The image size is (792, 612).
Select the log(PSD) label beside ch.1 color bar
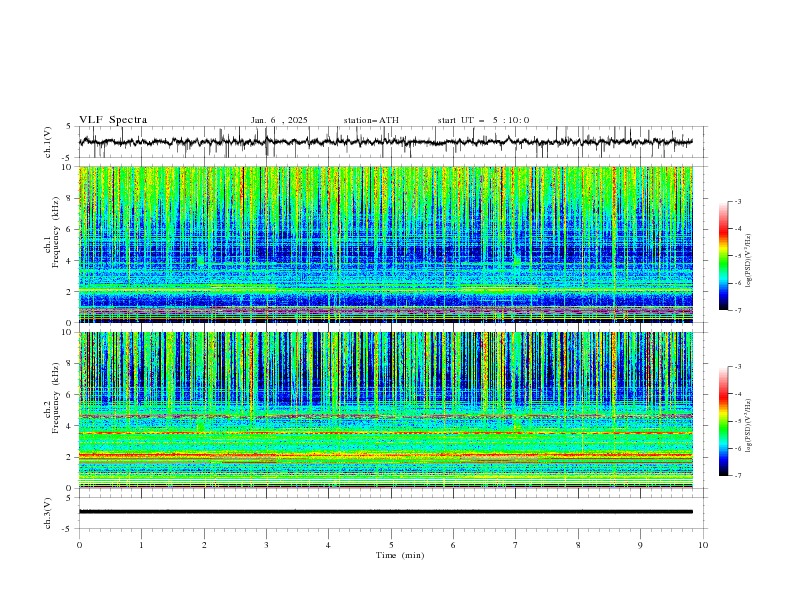click(749, 261)
